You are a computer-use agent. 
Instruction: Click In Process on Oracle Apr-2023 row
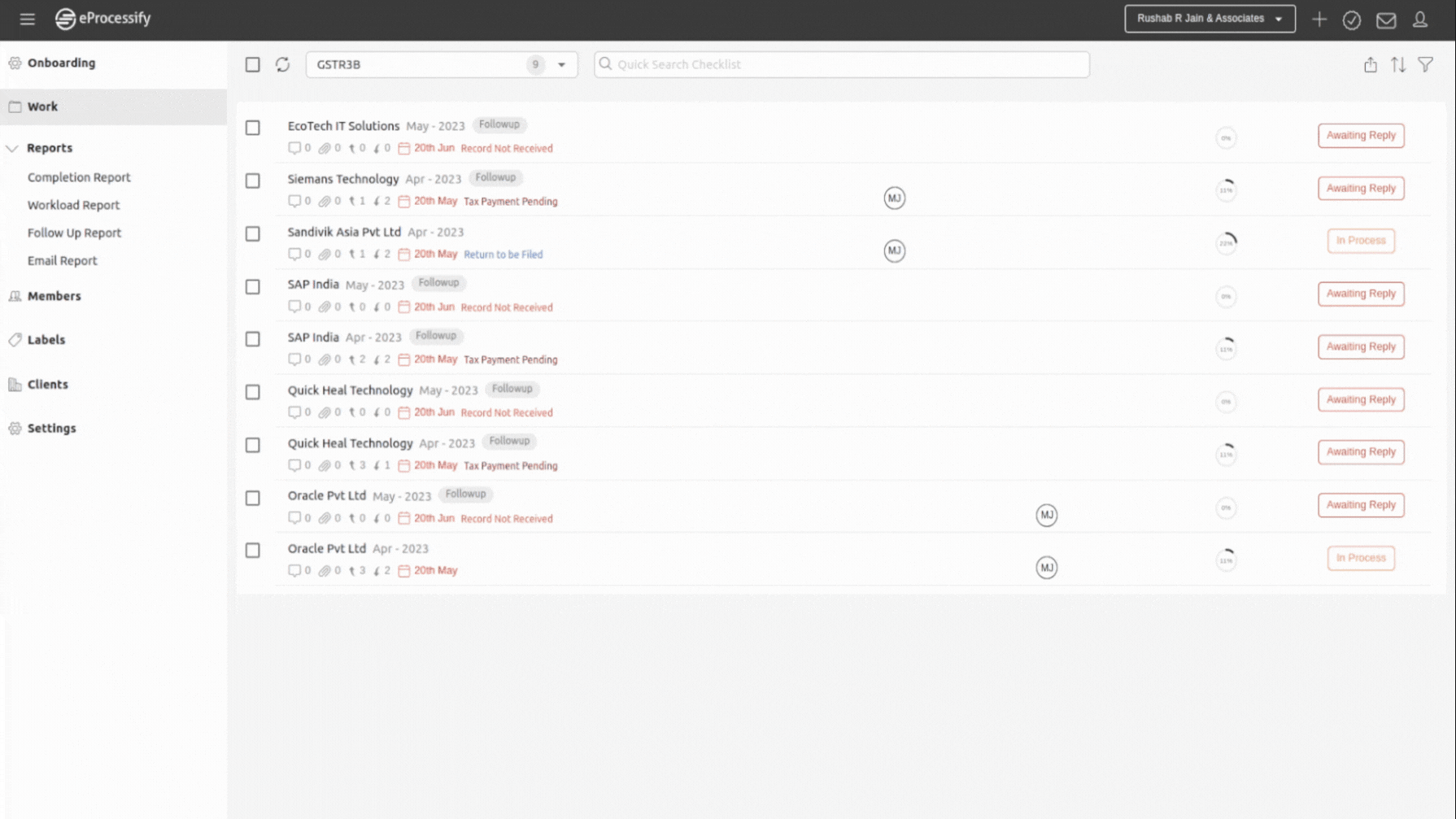click(x=1361, y=558)
